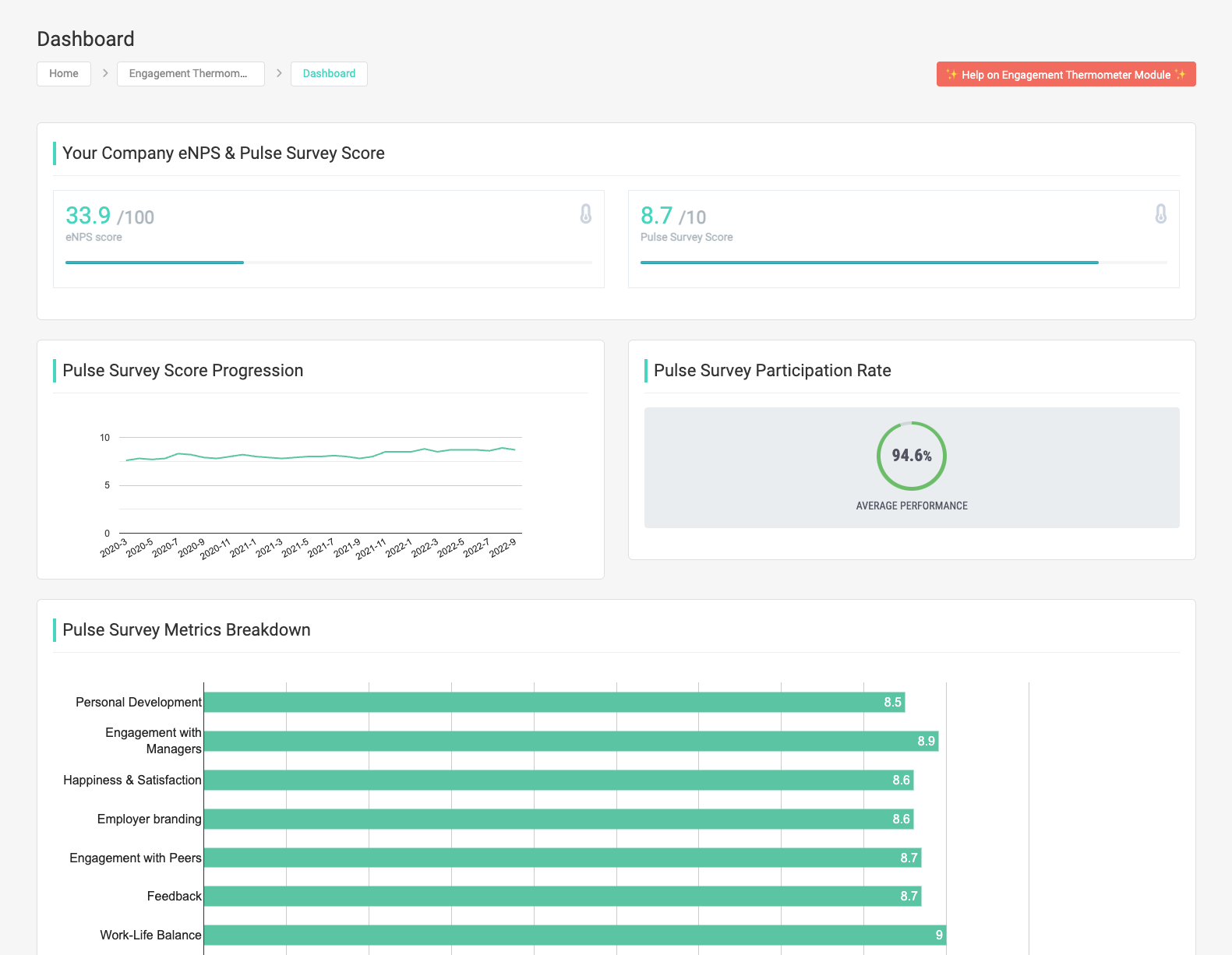The image size is (1232, 955).
Task: Click the Engagement with Peers bar
Action: [x=563, y=858]
